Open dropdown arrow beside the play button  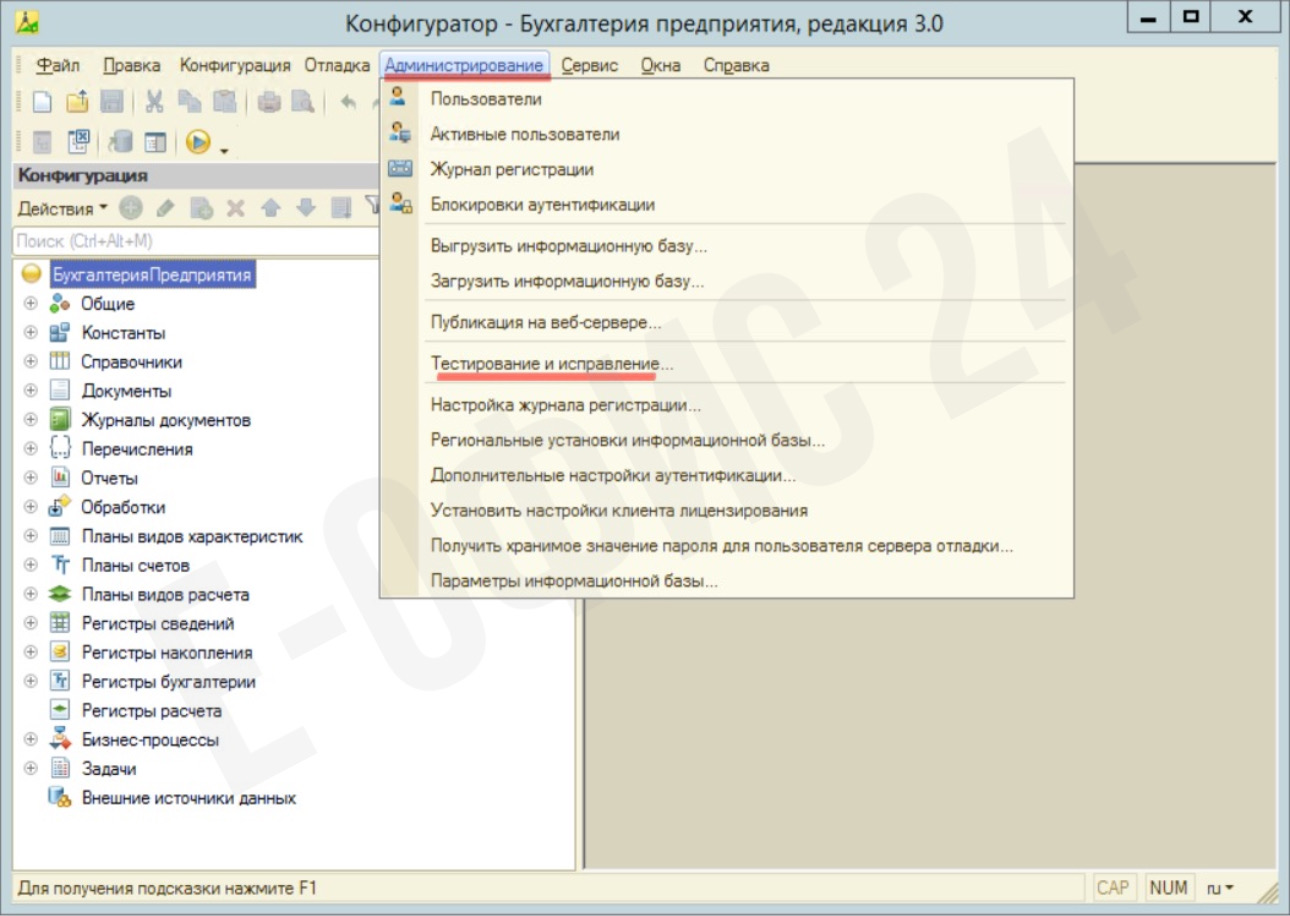pyautogui.click(x=224, y=150)
